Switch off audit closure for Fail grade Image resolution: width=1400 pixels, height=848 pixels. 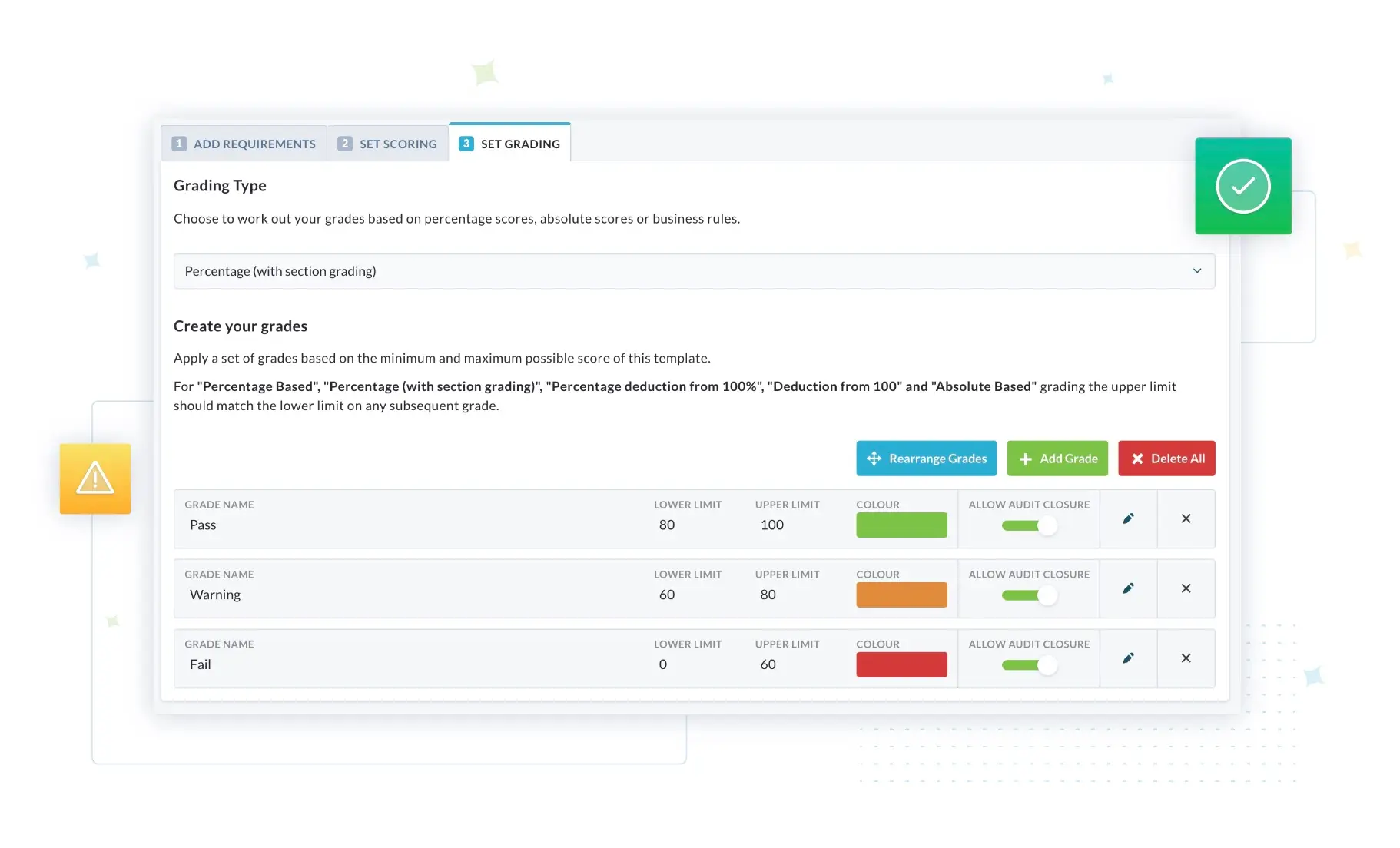pos(1030,665)
